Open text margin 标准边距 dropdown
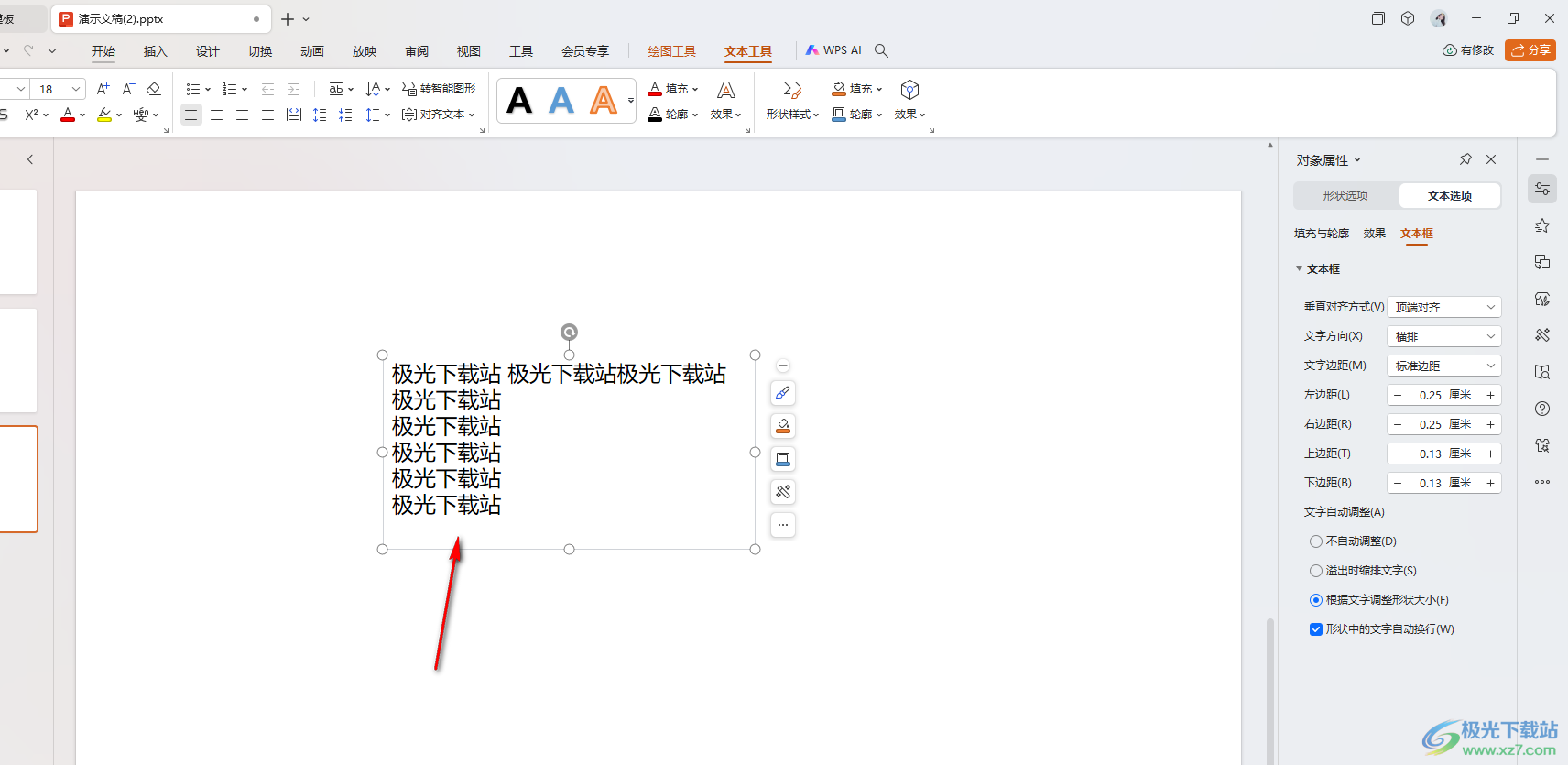Image resolution: width=1568 pixels, height=765 pixels. 1444,366
